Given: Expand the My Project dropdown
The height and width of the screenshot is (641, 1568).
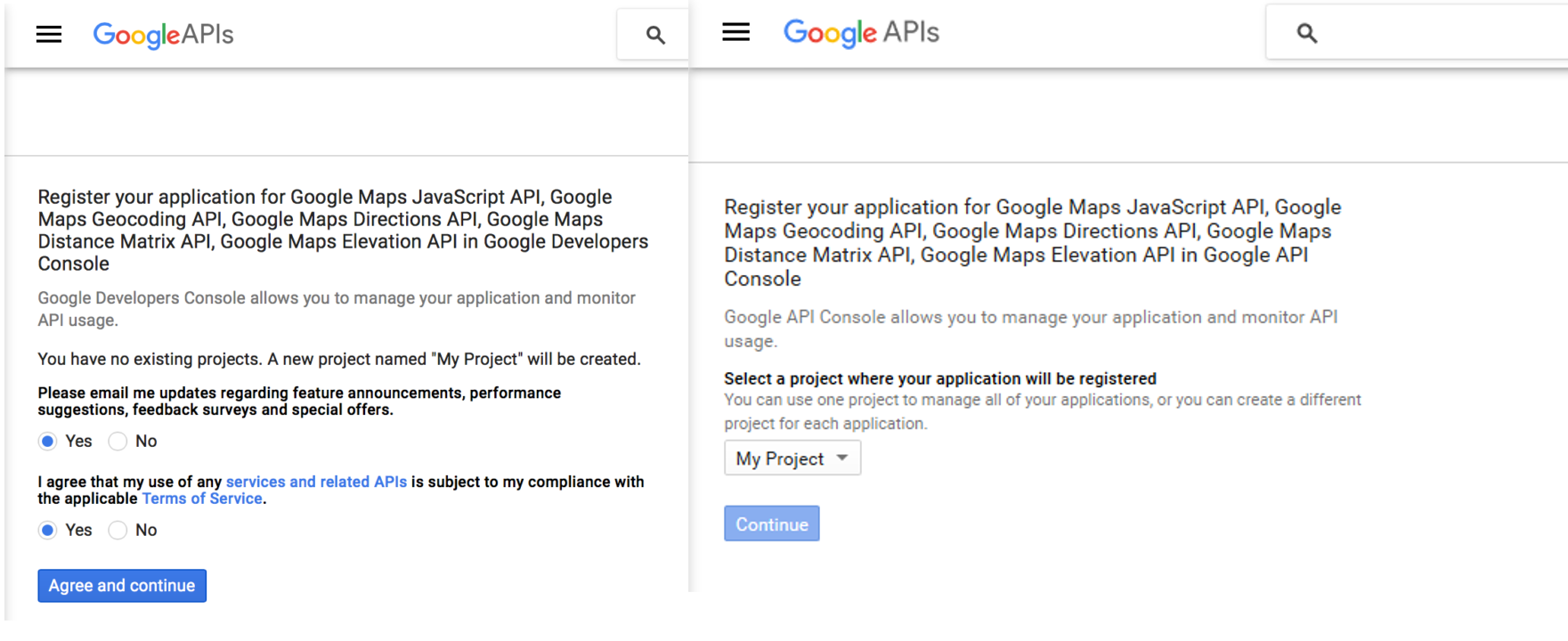Looking at the screenshot, I should click(x=792, y=458).
